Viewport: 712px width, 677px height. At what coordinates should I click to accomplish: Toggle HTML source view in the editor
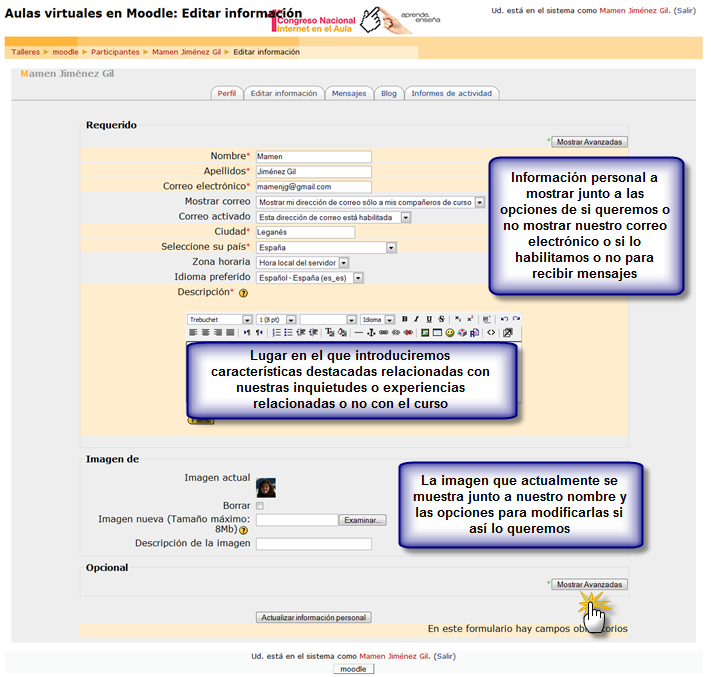tap(491, 332)
